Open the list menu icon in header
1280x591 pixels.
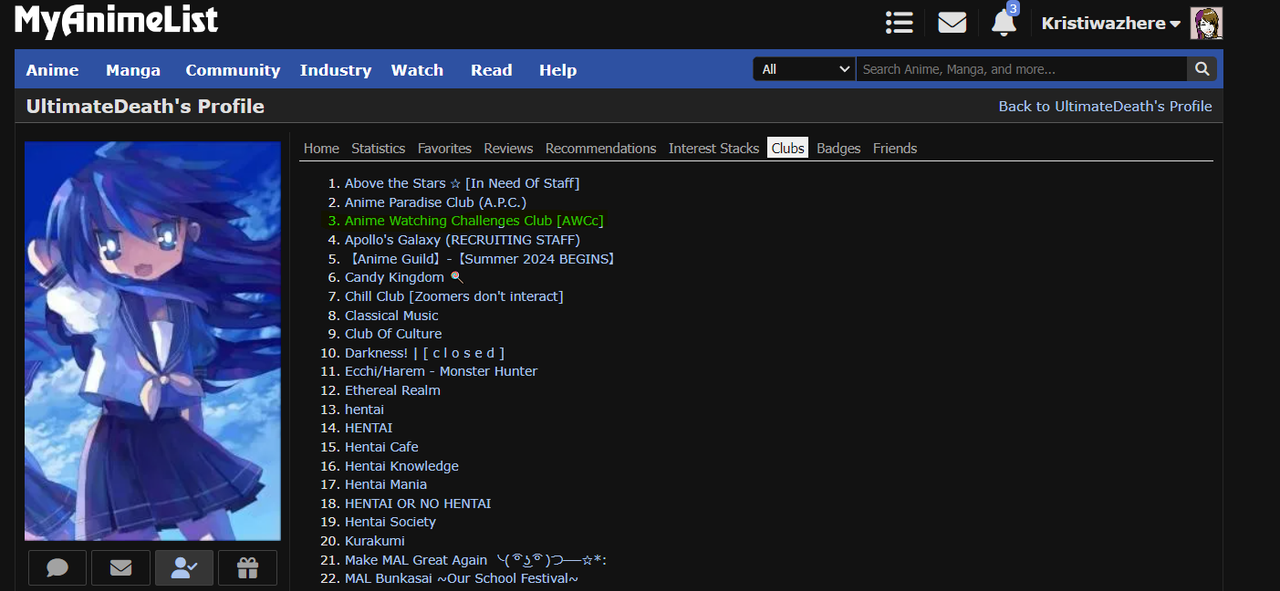pos(899,22)
